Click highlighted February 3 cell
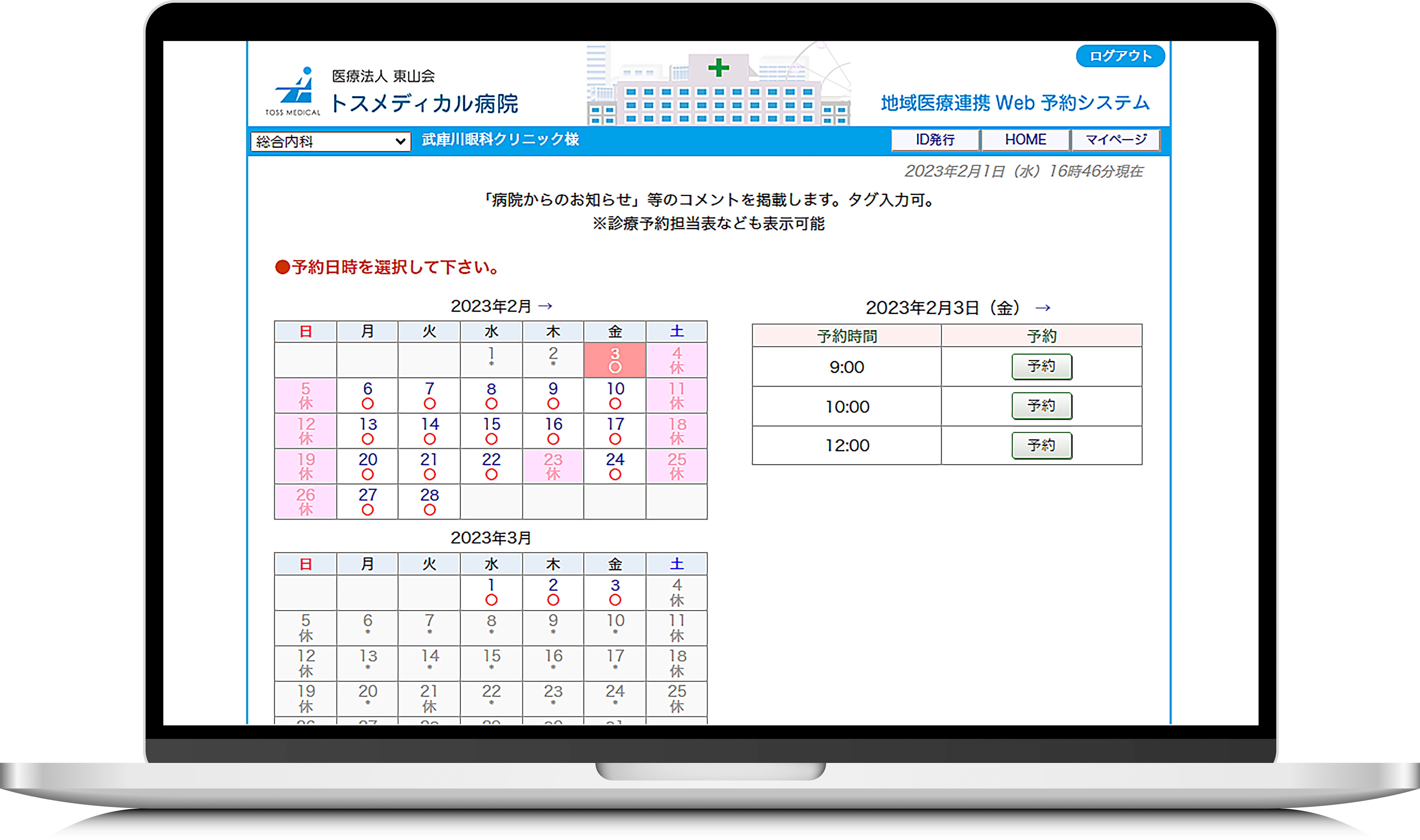The image size is (1420, 840). [x=615, y=360]
